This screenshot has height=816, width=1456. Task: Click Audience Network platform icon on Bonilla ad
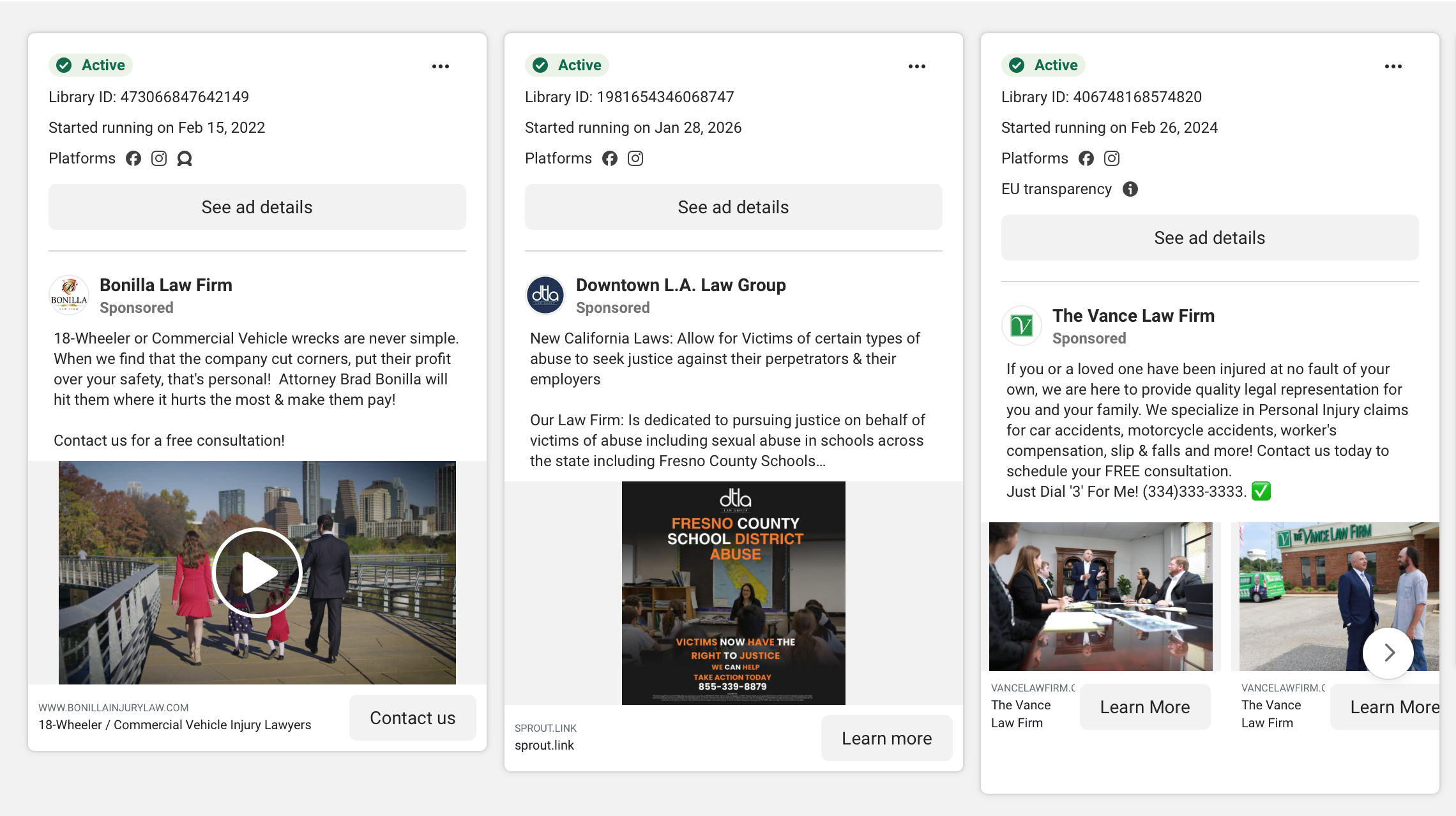pos(185,158)
